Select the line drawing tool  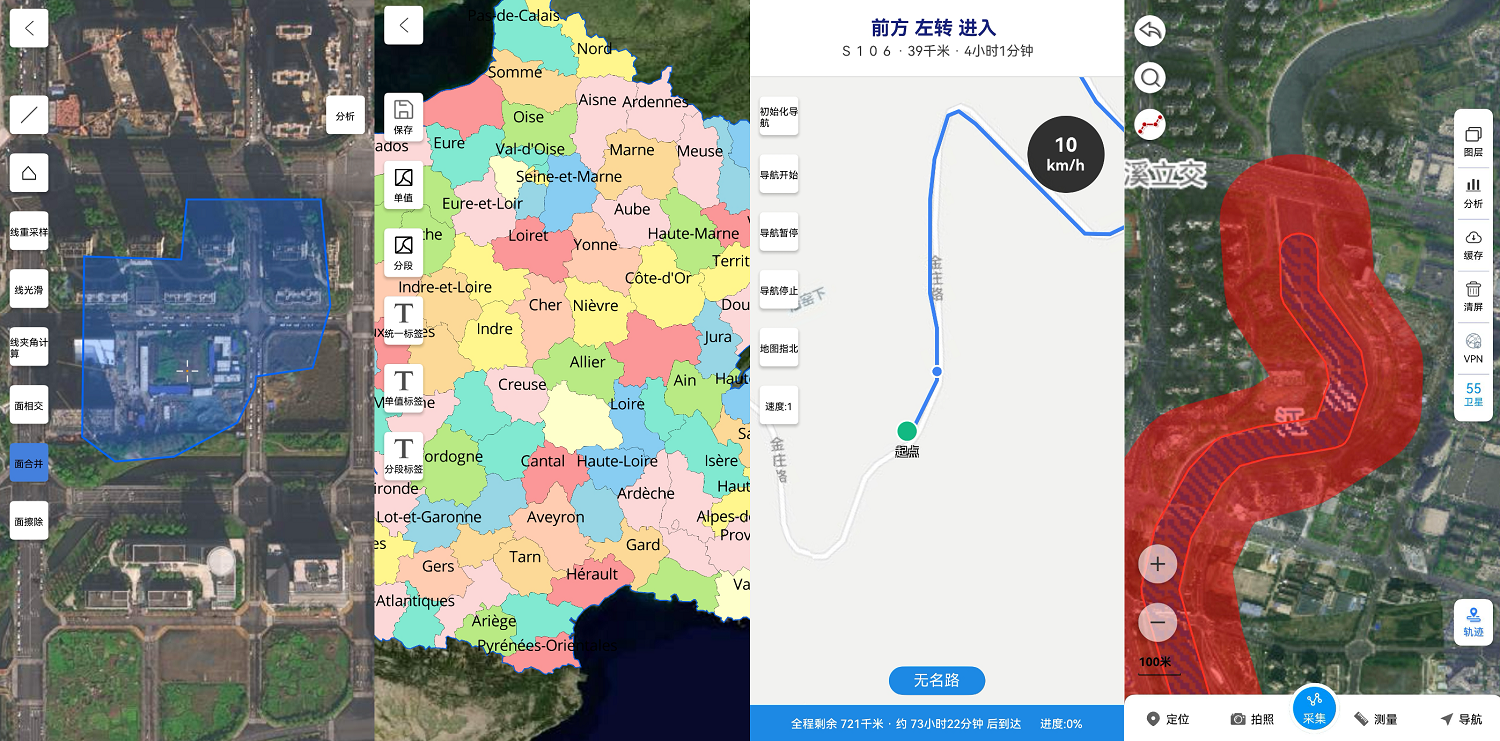29,115
